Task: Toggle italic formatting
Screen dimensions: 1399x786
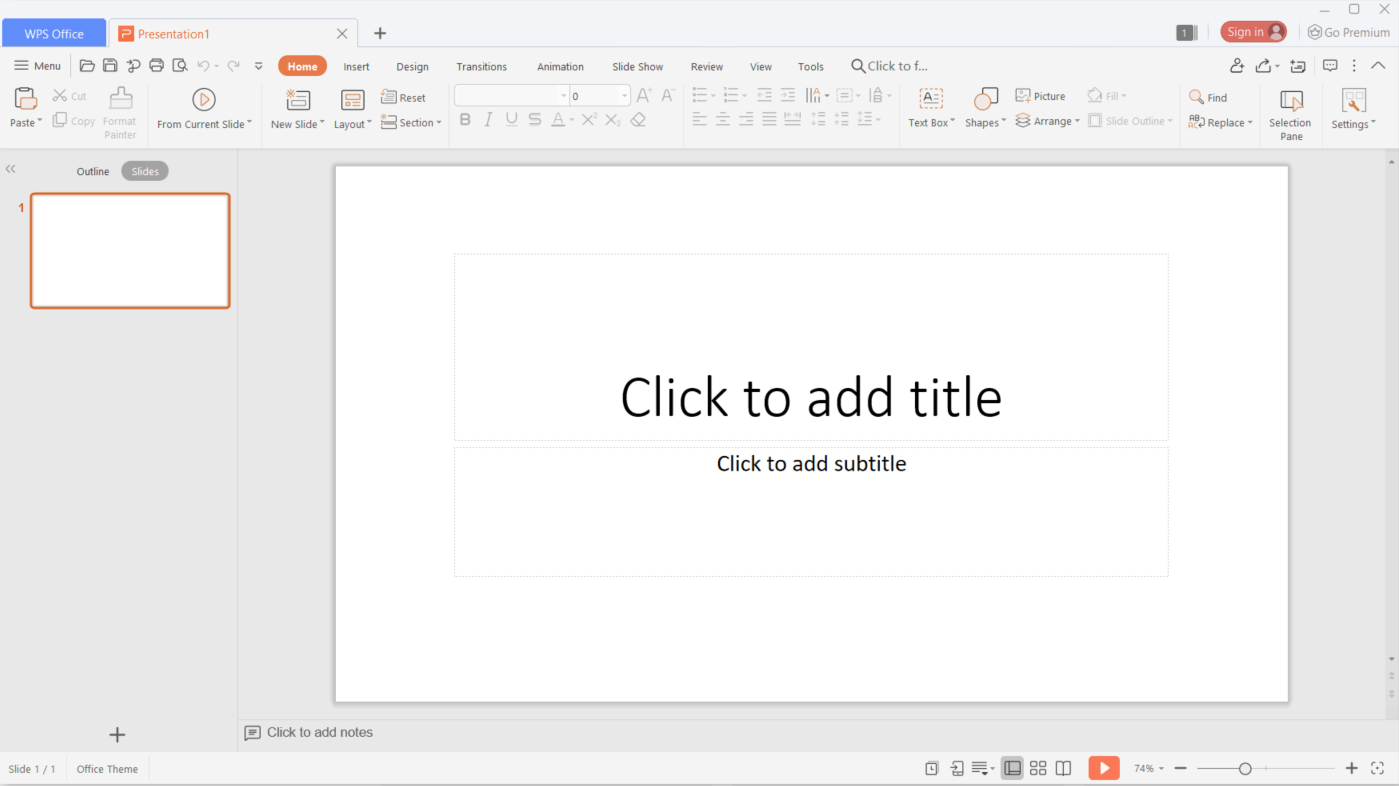Action: [x=487, y=119]
